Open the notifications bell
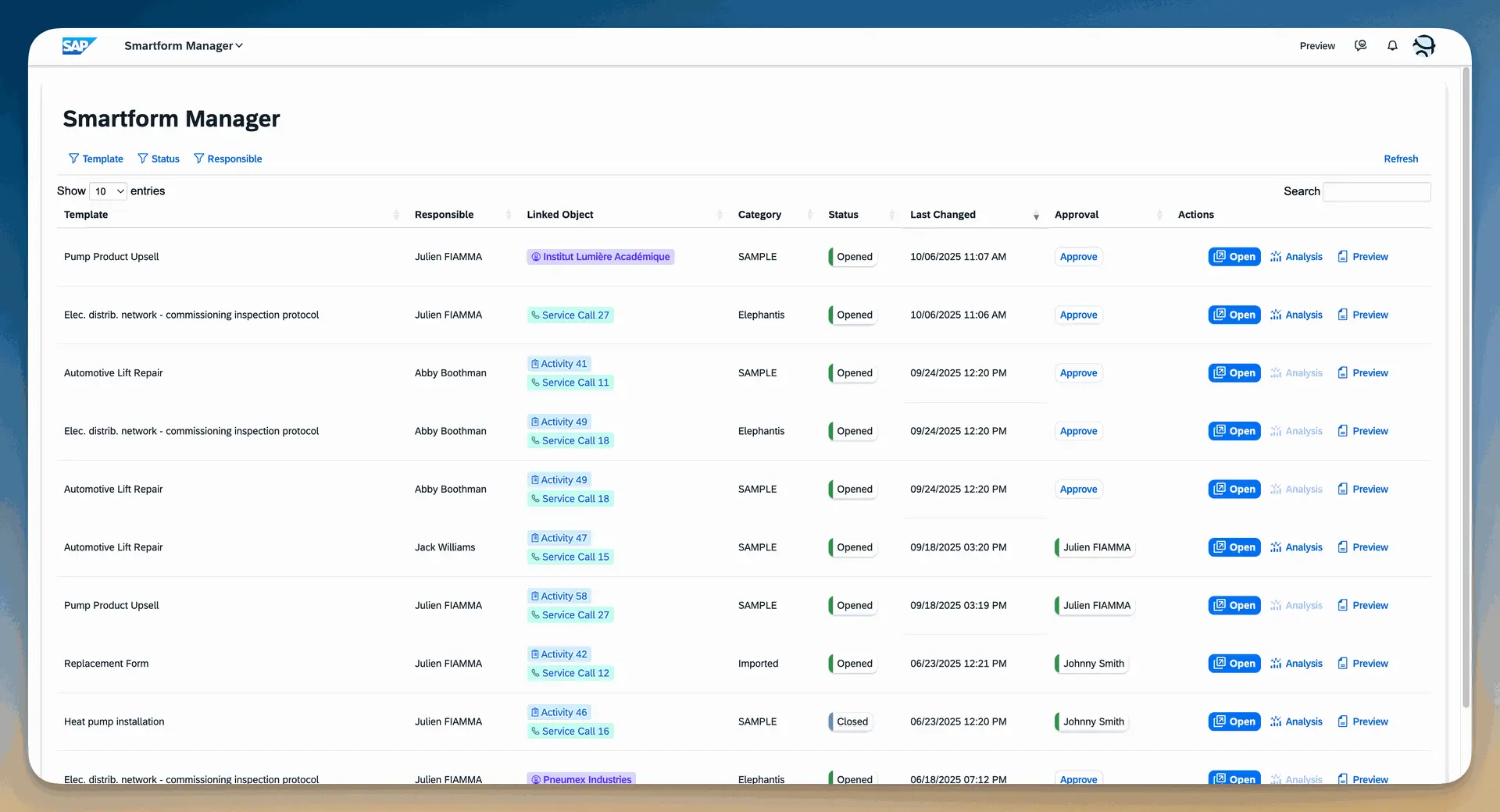Screen dimensions: 1500x812 tap(1392, 46)
